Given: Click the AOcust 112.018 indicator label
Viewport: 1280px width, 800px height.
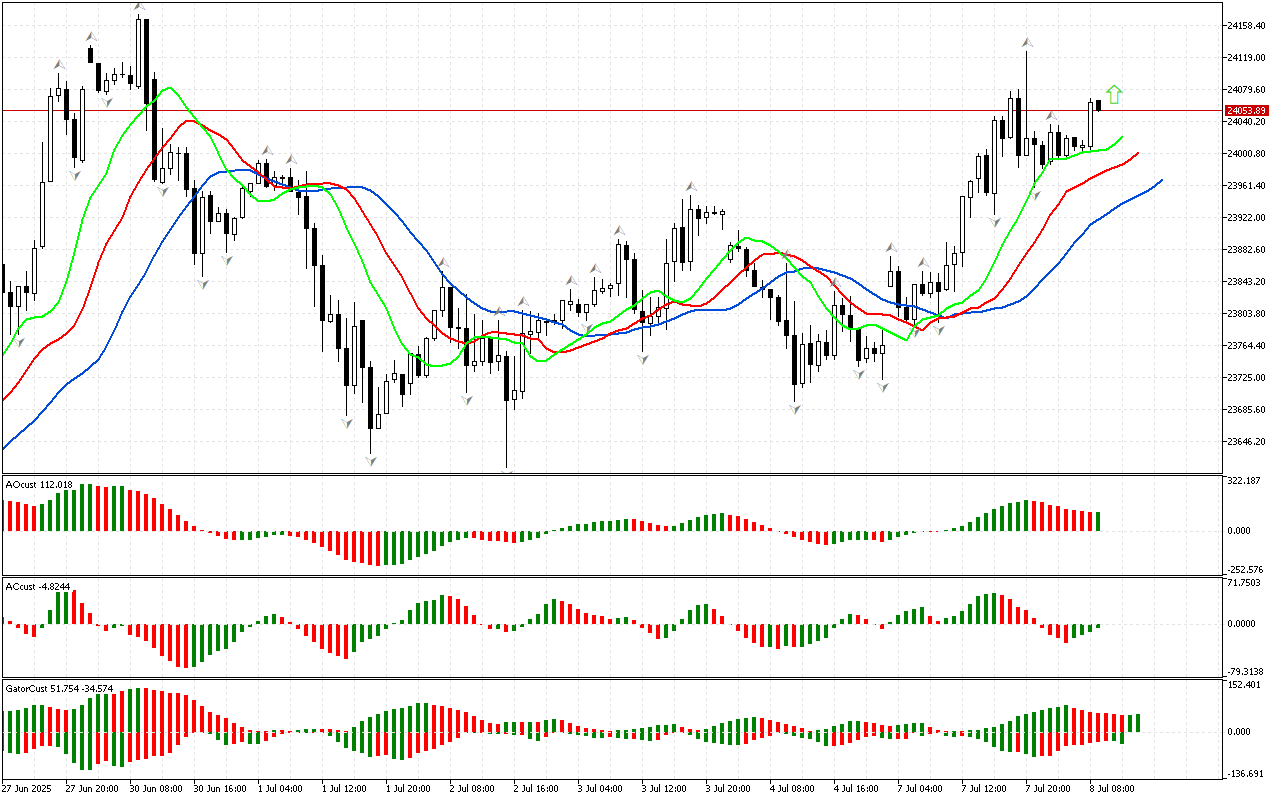Looking at the screenshot, I should click(40, 485).
